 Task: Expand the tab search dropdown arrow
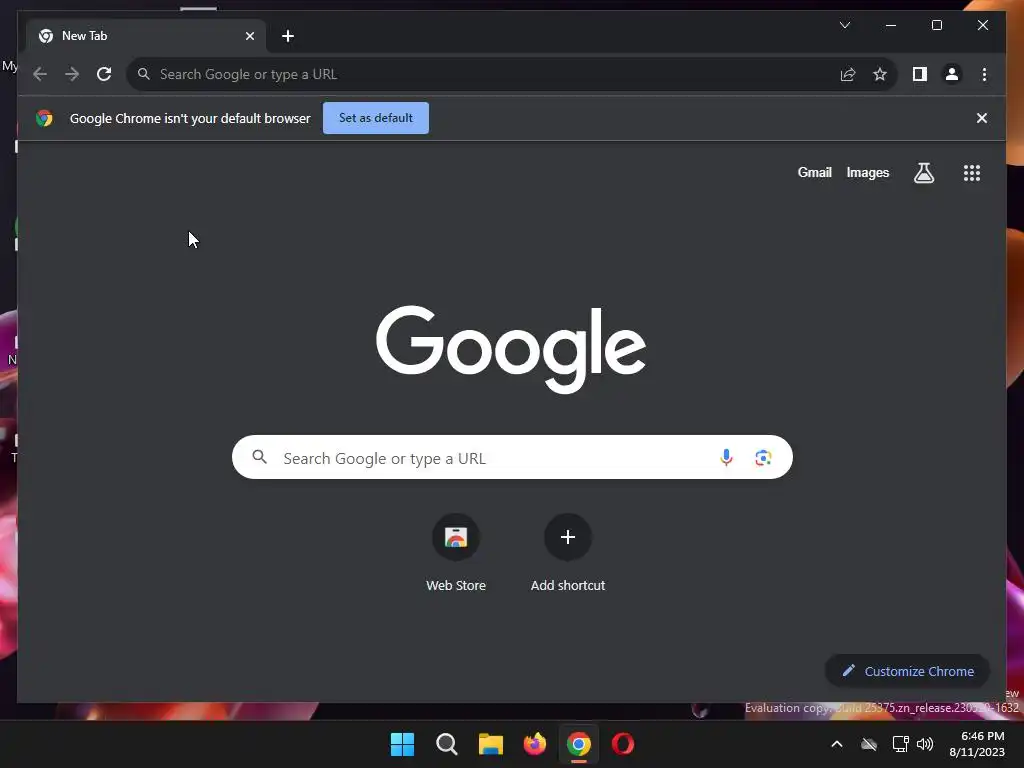(x=844, y=25)
